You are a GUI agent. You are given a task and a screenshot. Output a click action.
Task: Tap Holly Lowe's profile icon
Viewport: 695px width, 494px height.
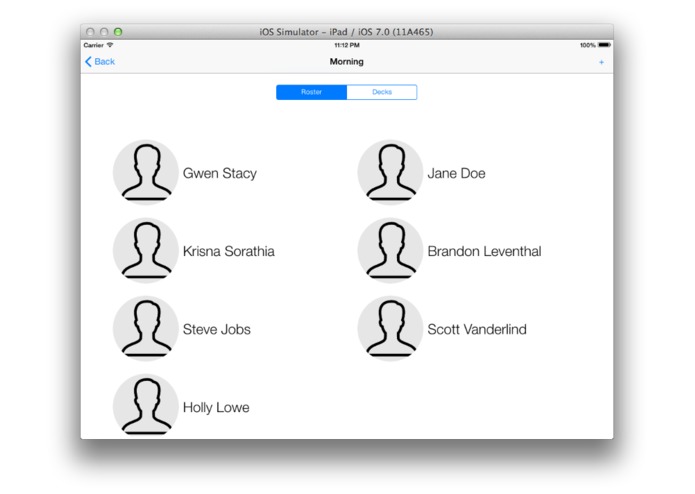click(146, 405)
